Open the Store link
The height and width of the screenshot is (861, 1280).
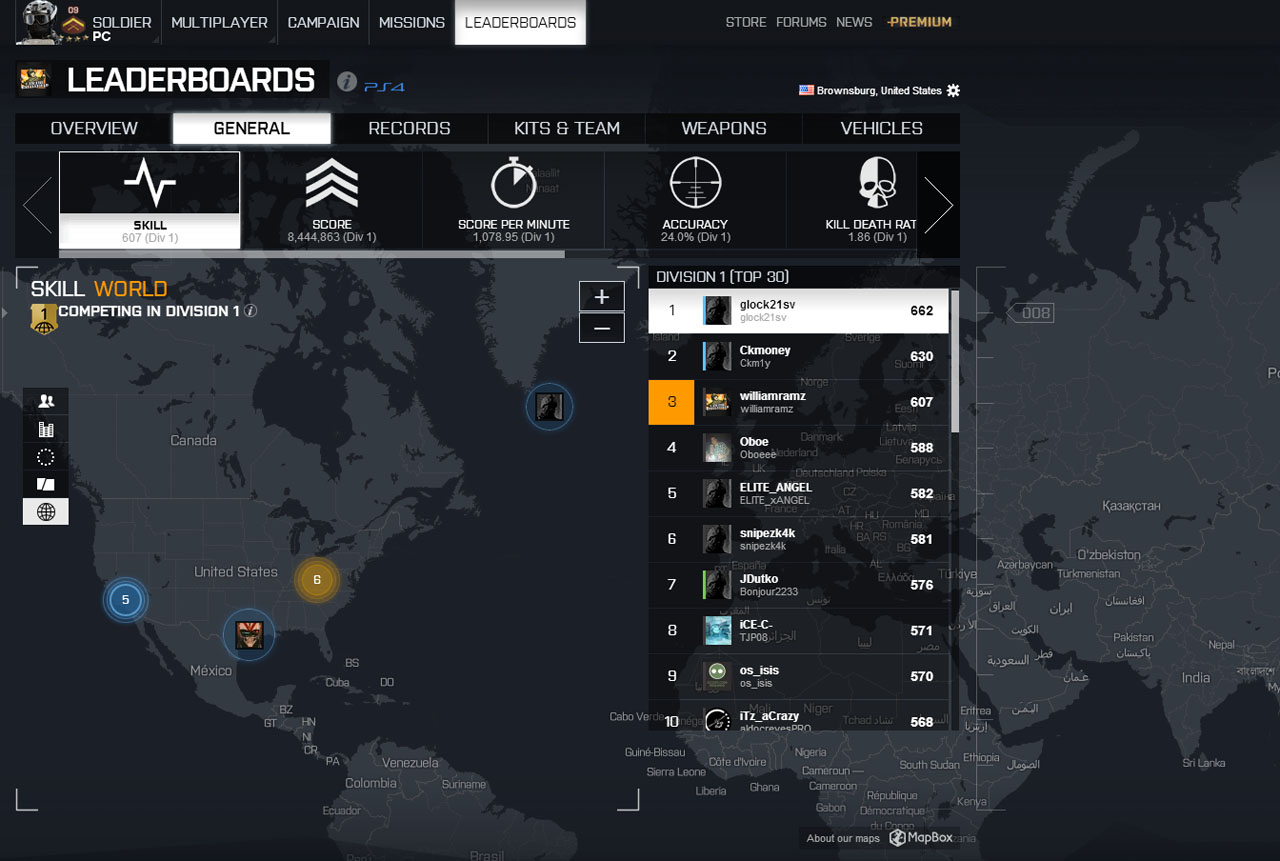point(746,22)
